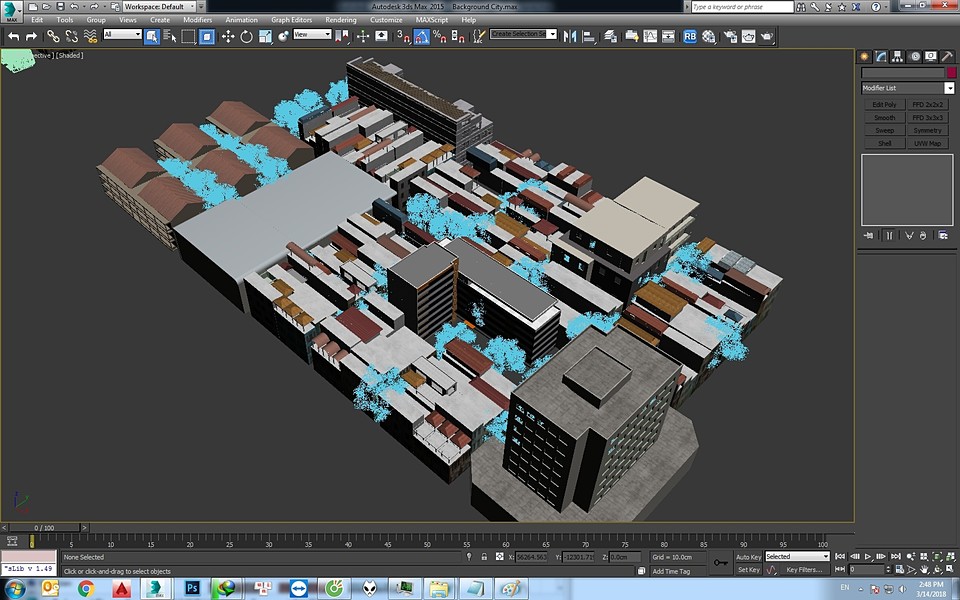Open the Modifiers menu
The width and height of the screenshot is (960, 600).
pos(197,20)
